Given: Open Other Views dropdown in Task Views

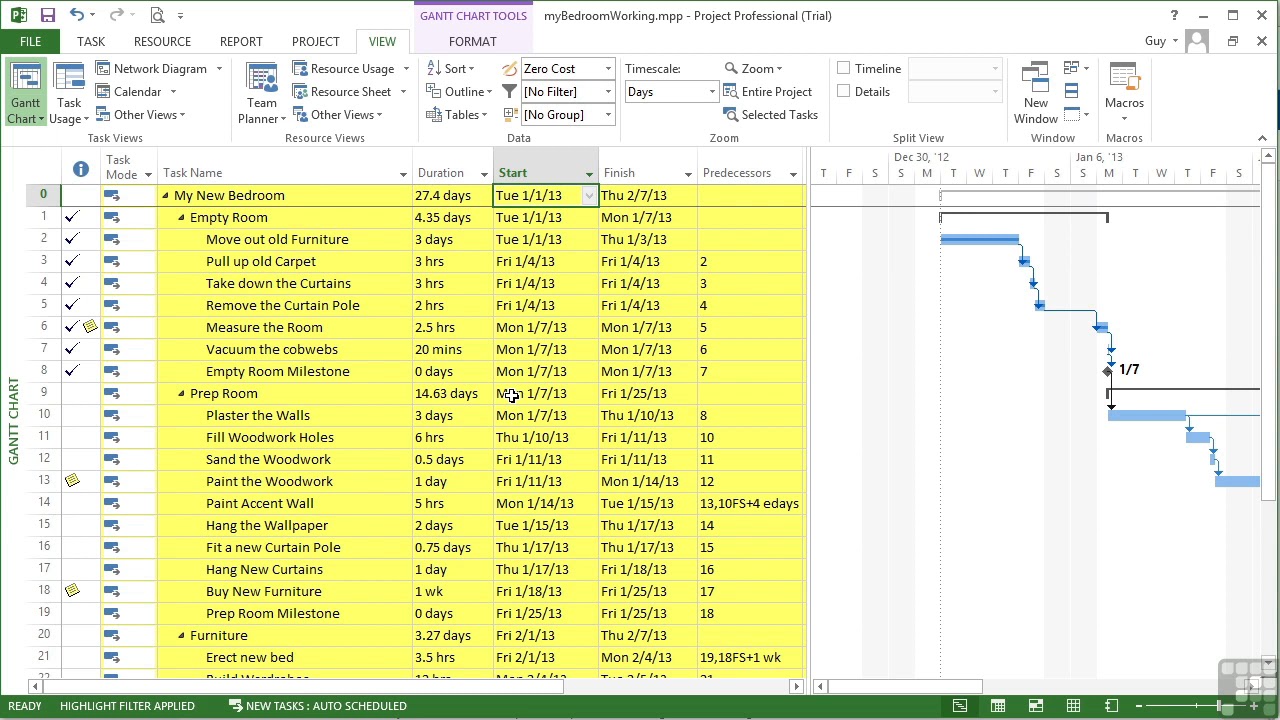Looking at the screenshot, I should [x=141, y=114].
